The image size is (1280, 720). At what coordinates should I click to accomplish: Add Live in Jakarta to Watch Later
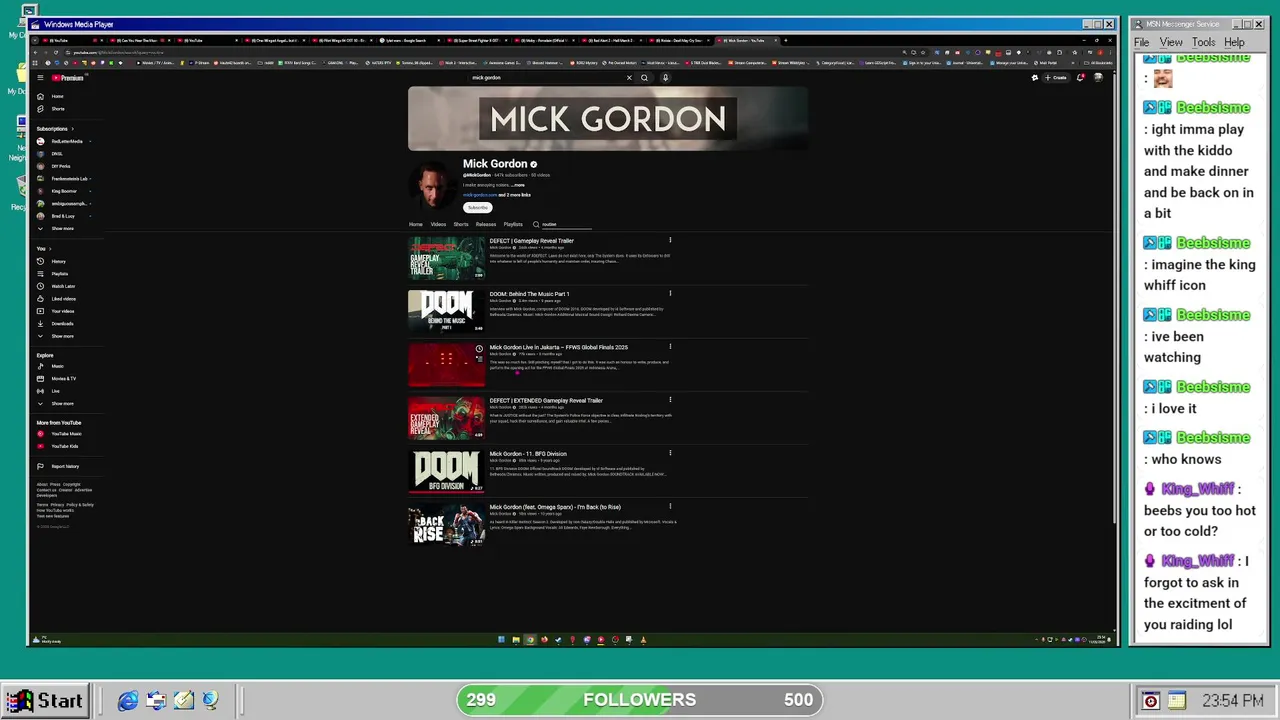click(479, 348)
